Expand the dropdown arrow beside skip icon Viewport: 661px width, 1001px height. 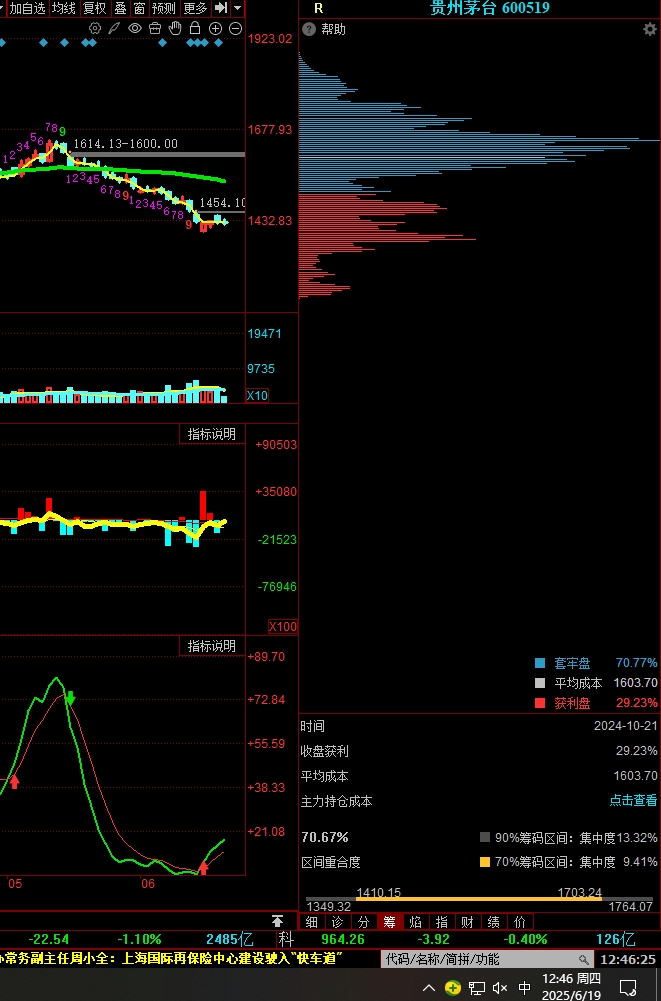pyautogui.click(x=238, y=8)
